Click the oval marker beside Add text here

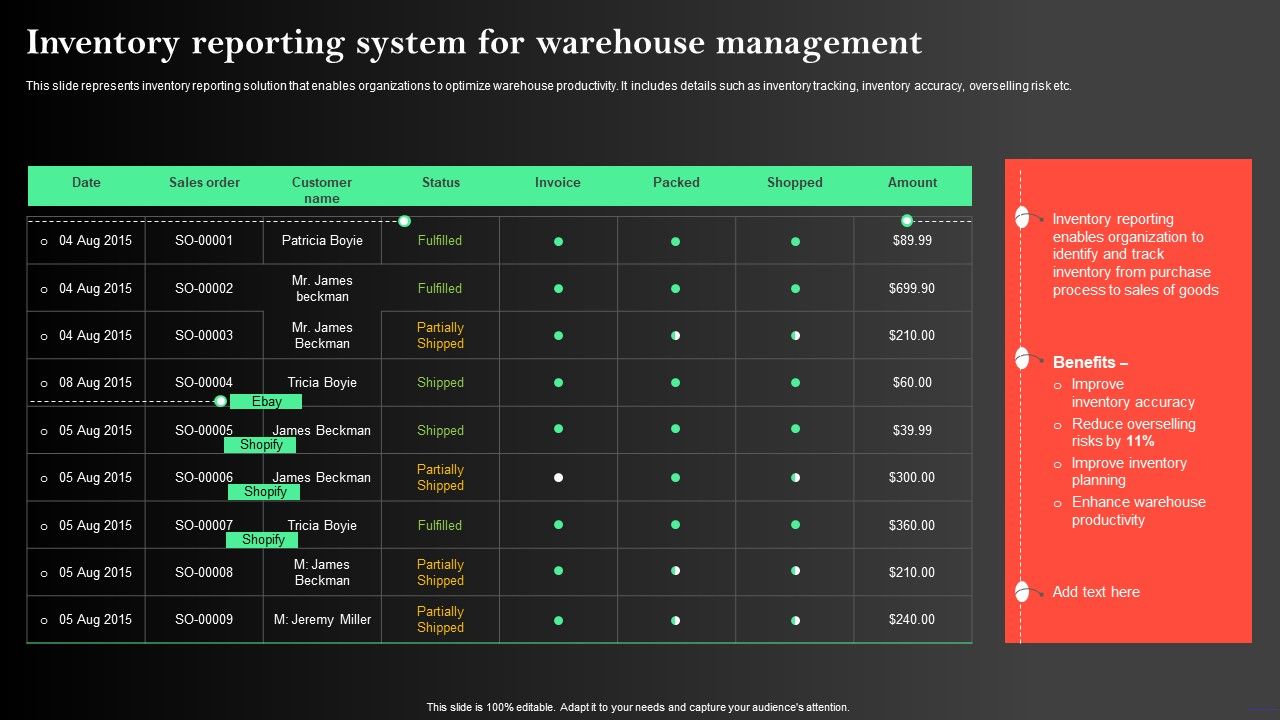point(1022,591)
